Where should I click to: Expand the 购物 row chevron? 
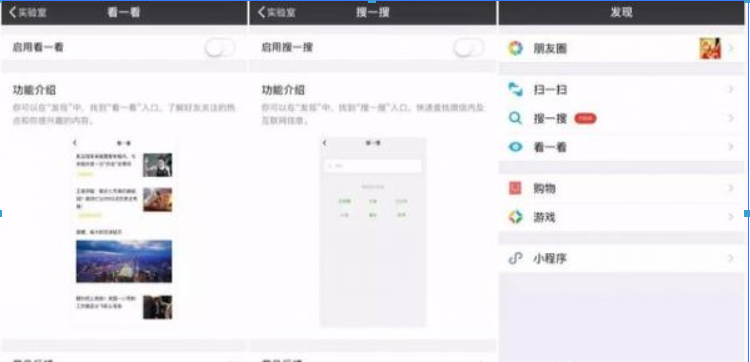(731, 188)
